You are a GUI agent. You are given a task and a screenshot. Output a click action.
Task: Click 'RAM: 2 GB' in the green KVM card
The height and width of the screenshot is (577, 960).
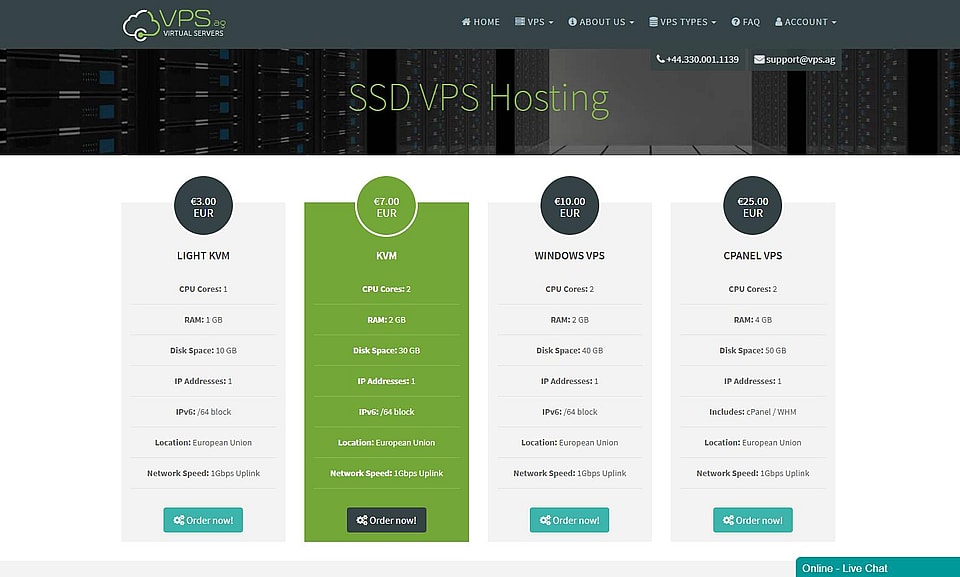pyautogui.click(x=386, y=320)
